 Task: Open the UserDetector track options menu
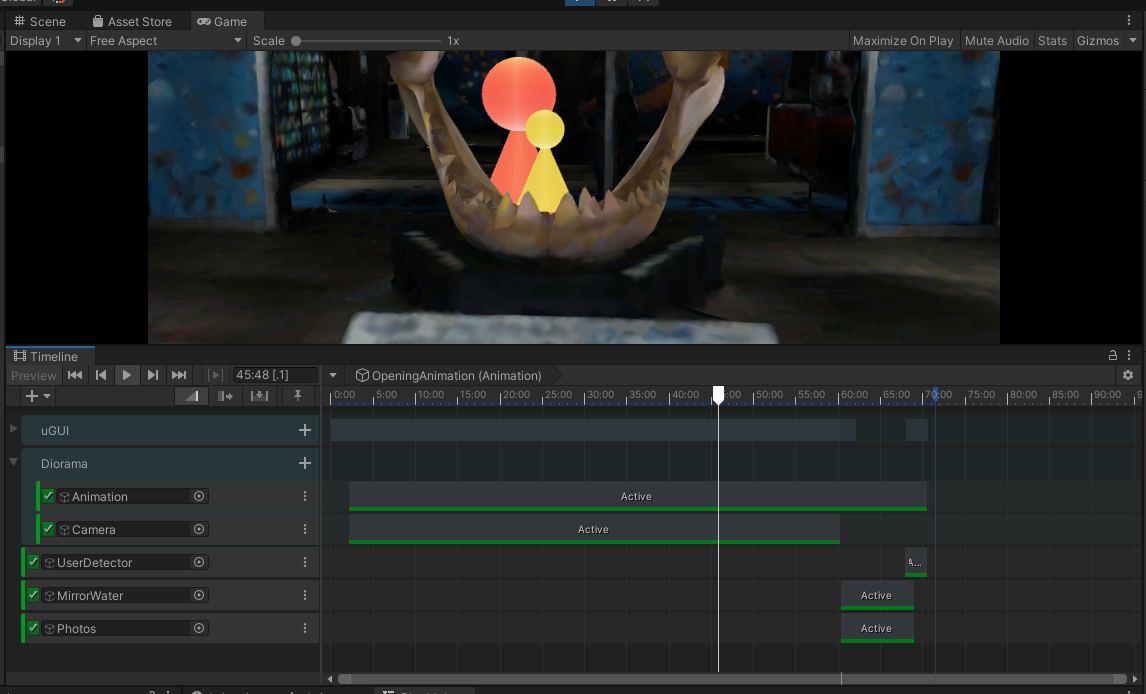(305, 562)
